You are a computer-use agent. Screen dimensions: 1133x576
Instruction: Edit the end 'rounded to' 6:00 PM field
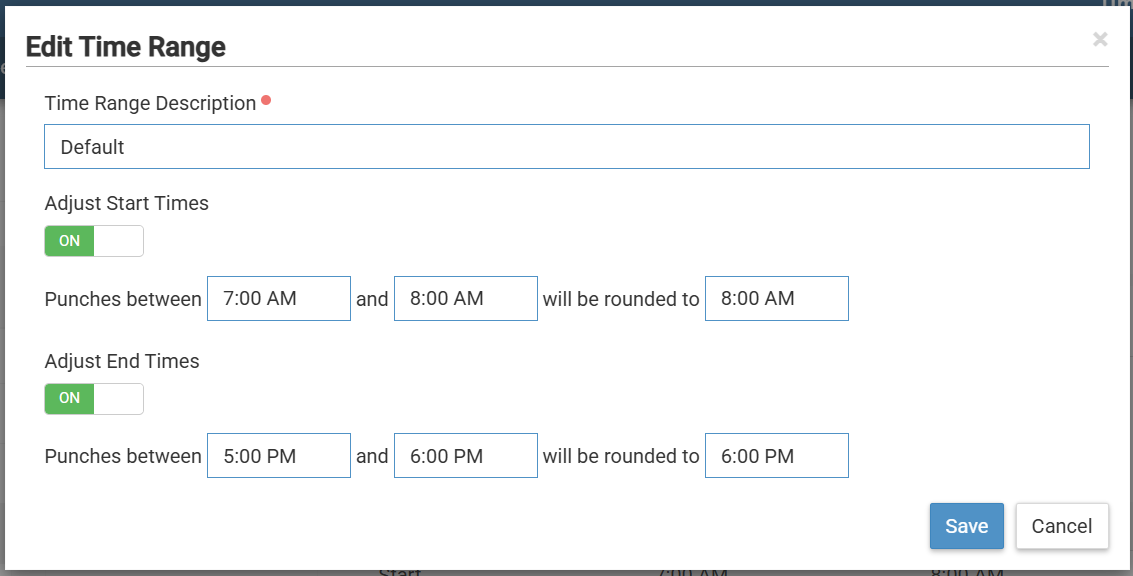point(777,455)
